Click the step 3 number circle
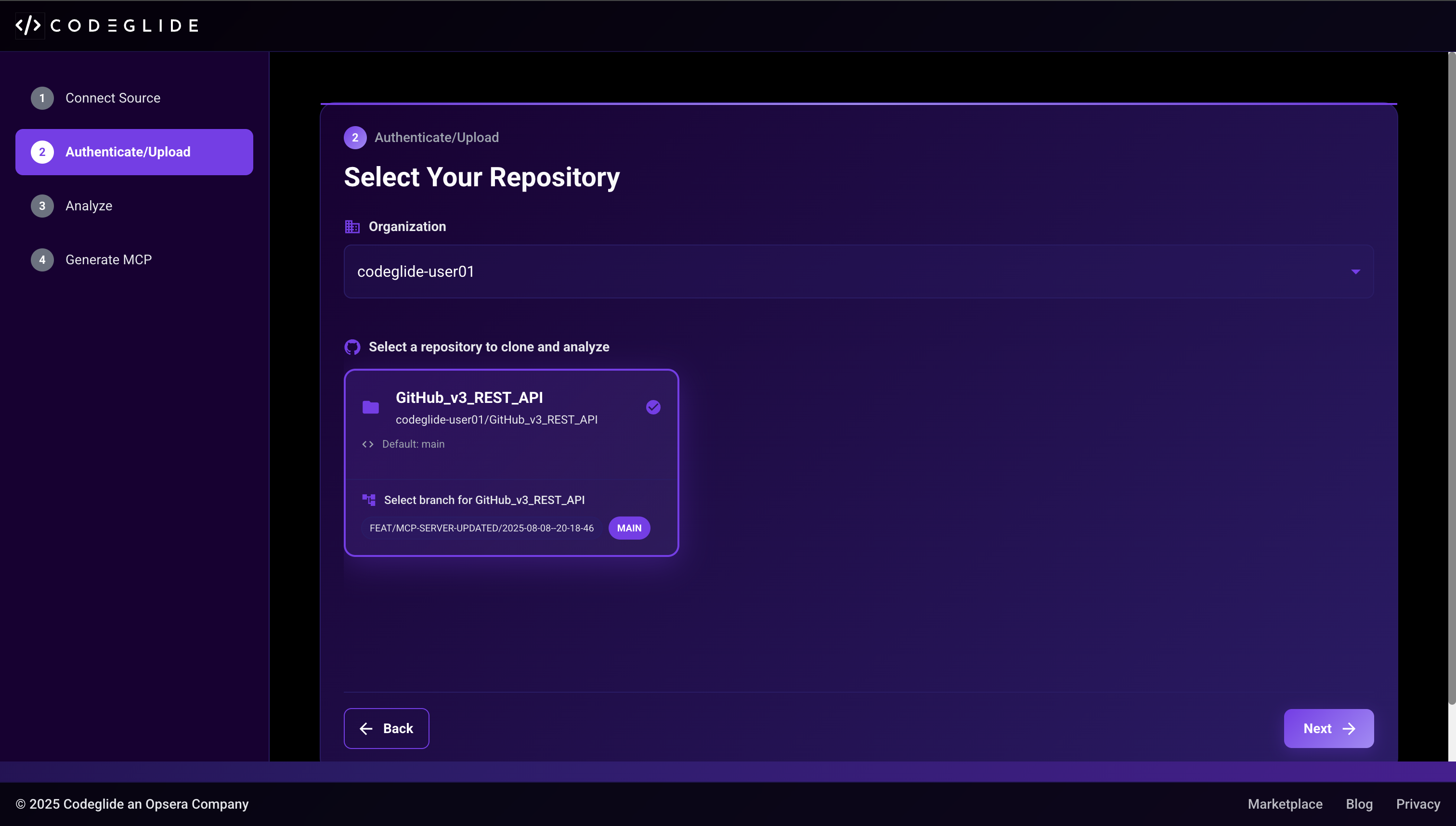 pos(42,206)
